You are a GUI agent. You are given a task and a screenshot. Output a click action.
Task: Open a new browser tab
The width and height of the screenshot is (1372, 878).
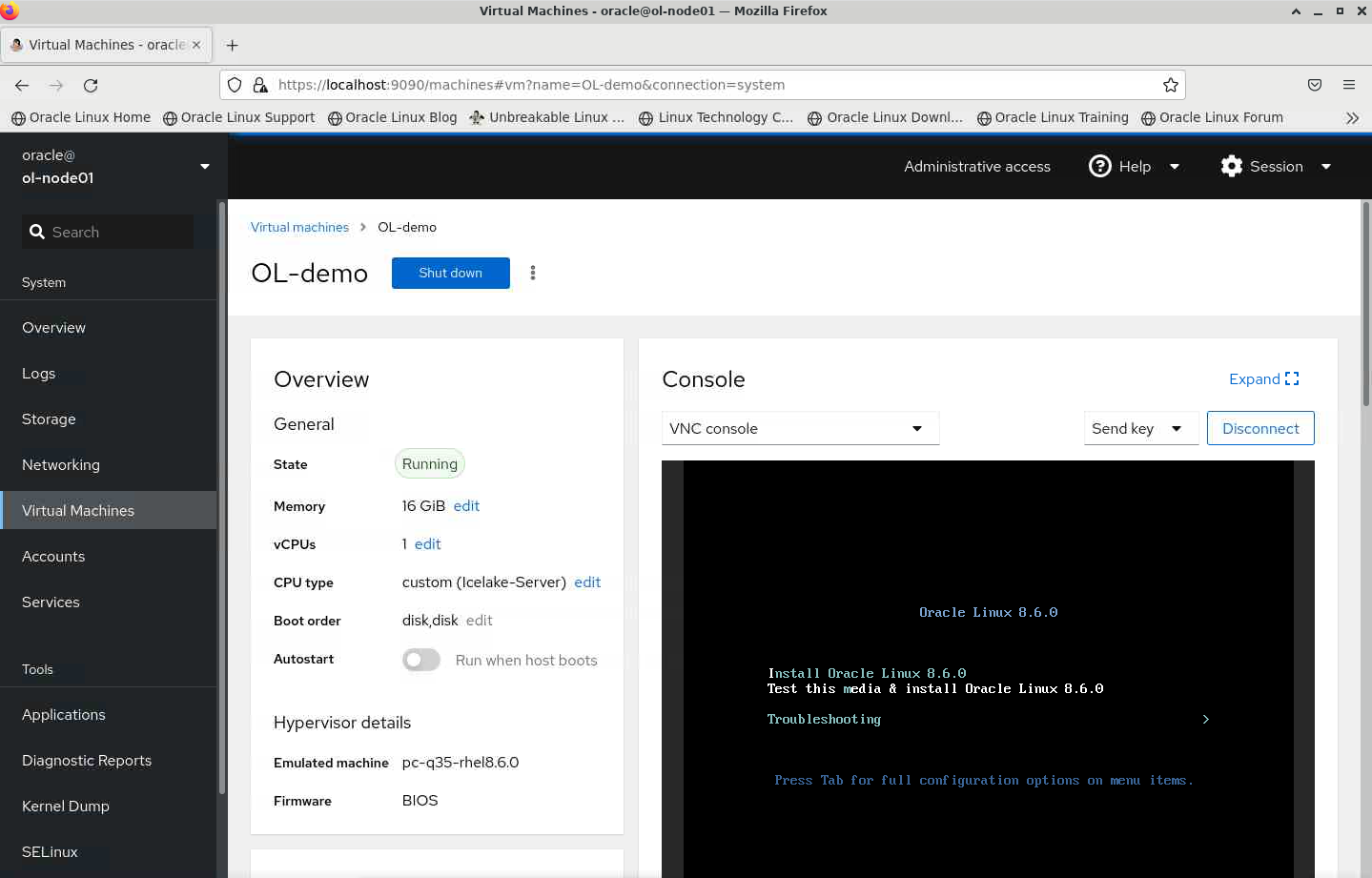pos(232,45)
